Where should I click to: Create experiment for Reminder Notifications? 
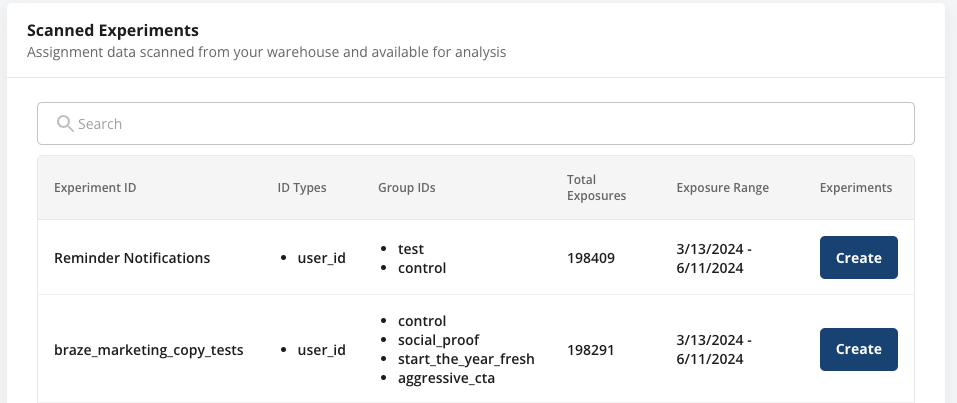pyautogui.click(x=858, y=258)
